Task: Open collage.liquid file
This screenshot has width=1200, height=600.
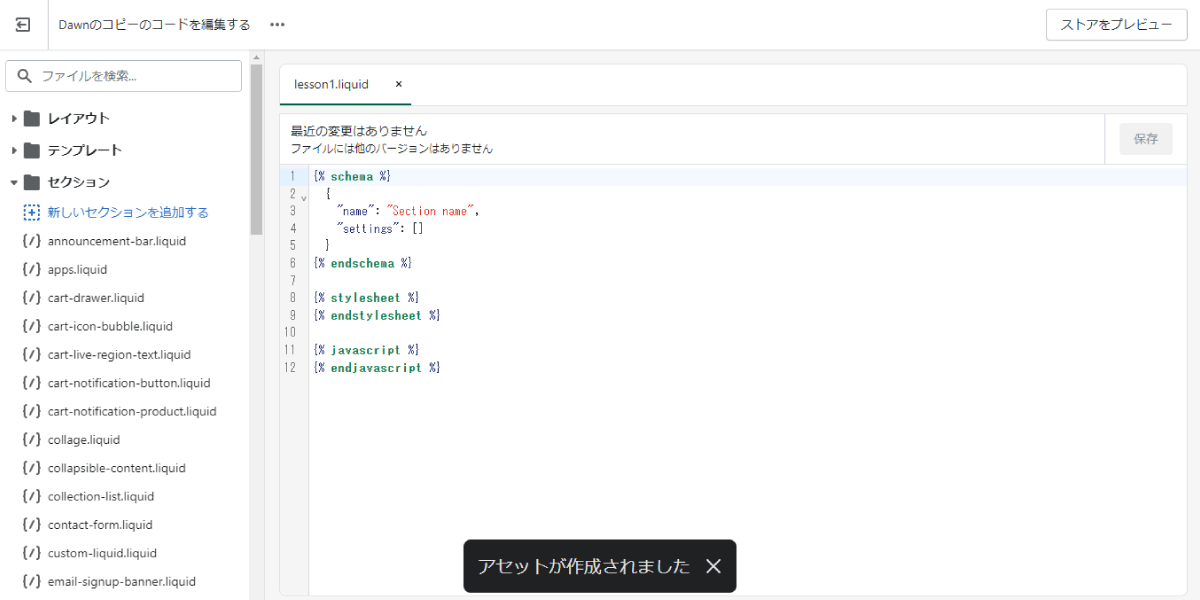Action: click(x=84, y=440)
